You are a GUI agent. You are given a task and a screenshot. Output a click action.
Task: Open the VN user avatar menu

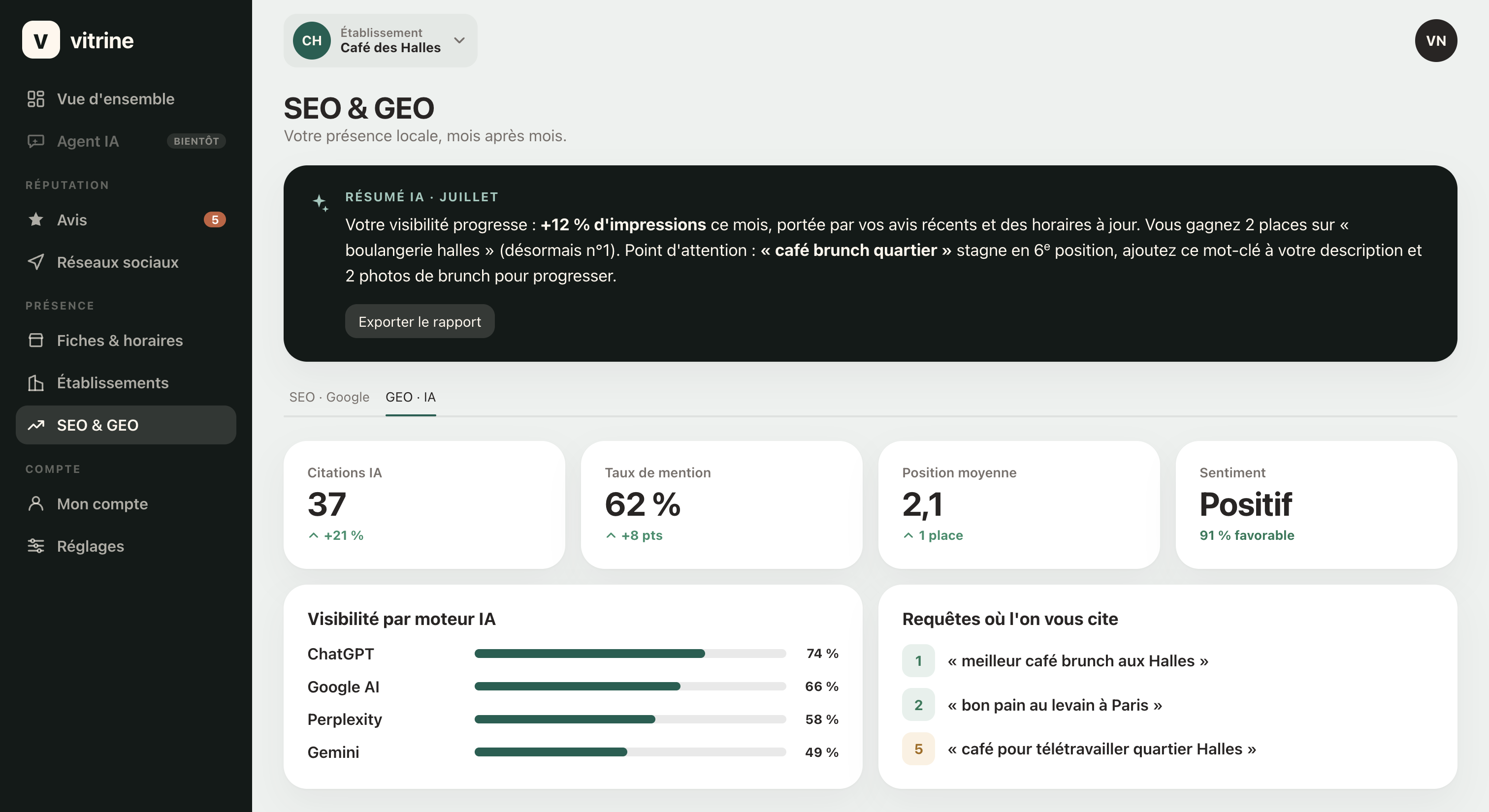point(1436,40)
